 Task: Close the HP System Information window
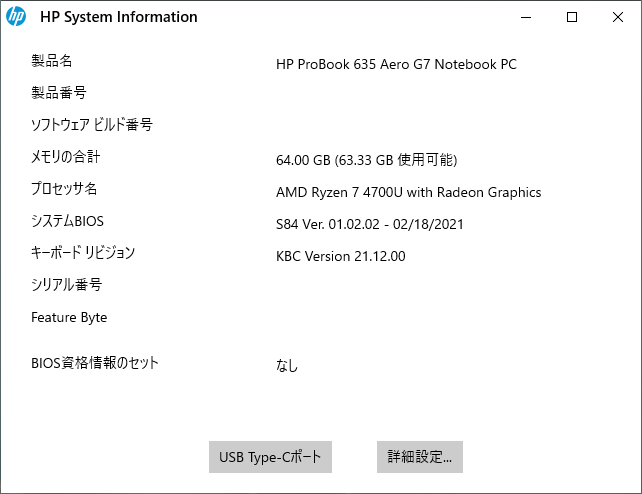point(617,17)
